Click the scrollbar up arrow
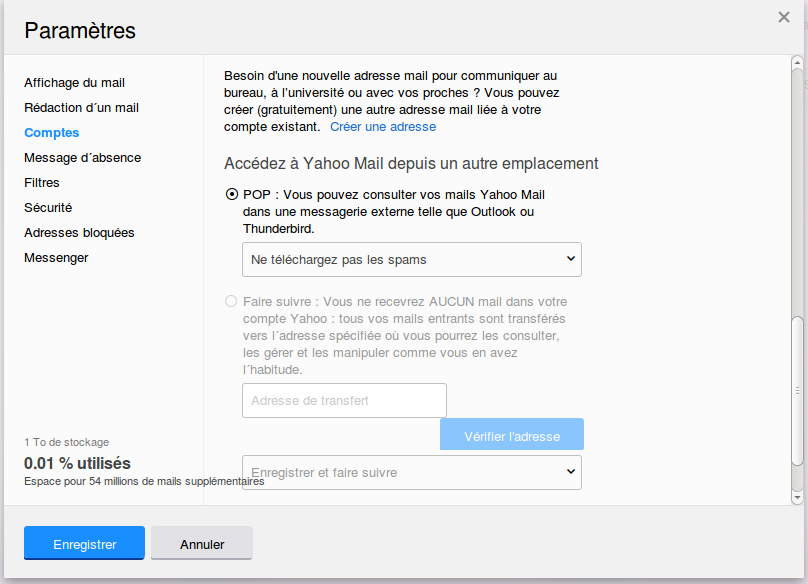Viewport: 808px width, 584px height. pyautogui.click(x=797, y=63)
